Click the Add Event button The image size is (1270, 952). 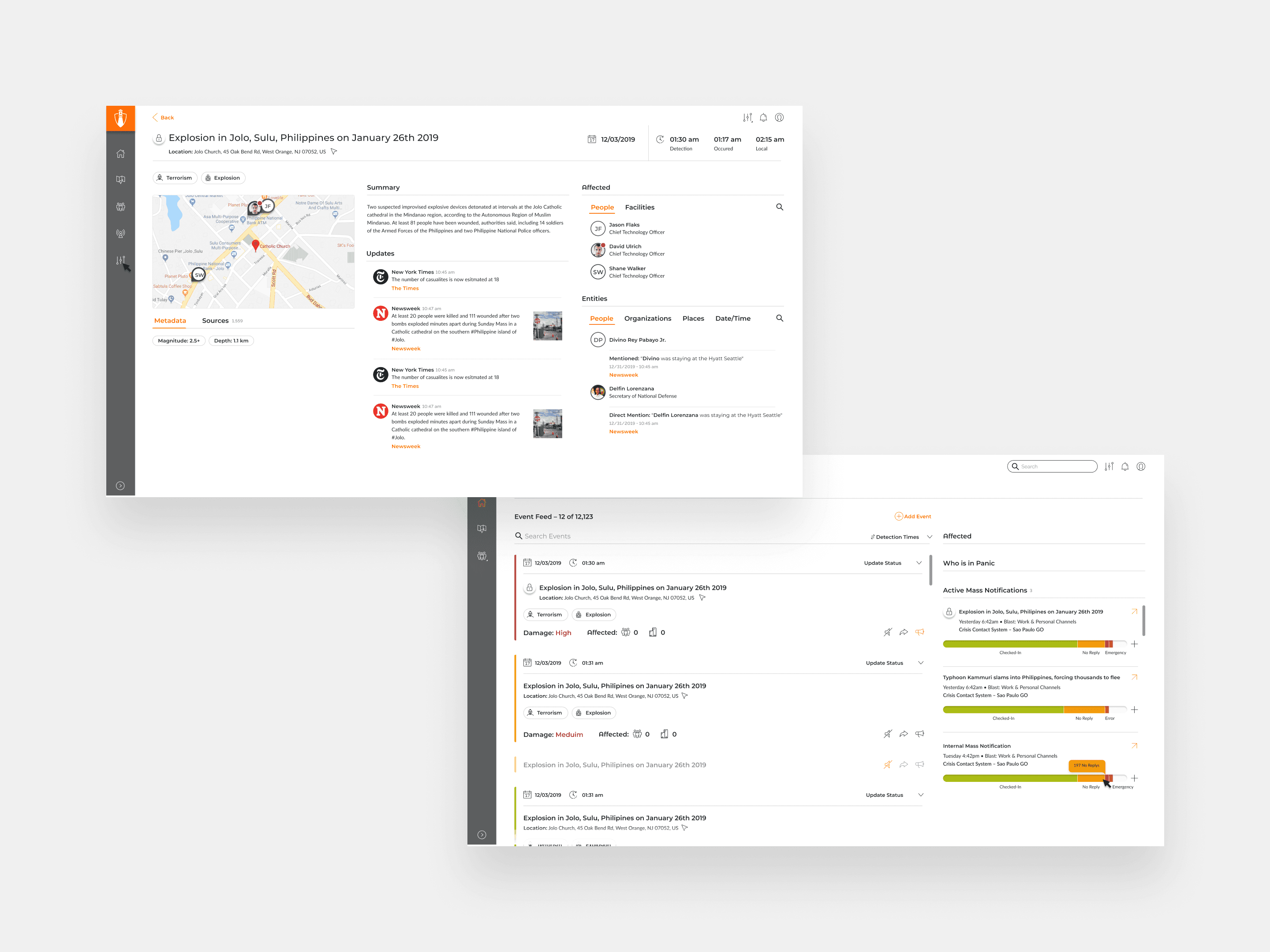(x=913, y=517)
